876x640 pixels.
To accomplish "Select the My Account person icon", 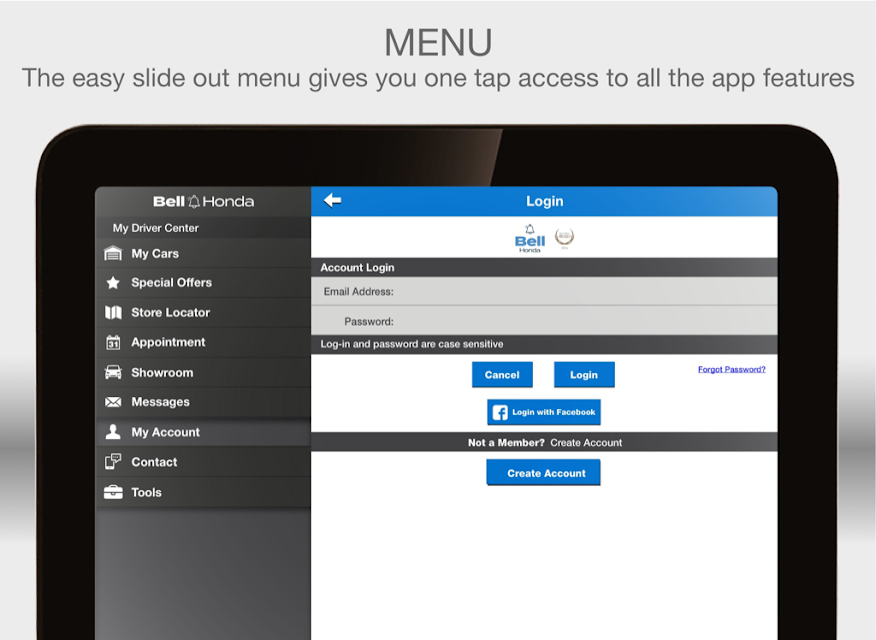I will (113, 432).
